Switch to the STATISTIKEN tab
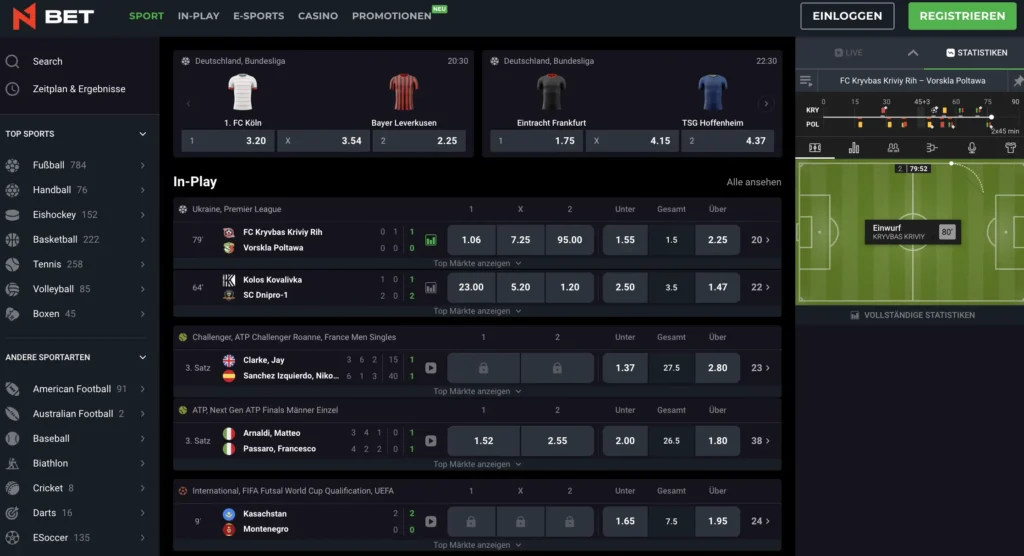The image size is (1024, 556). click(x=977, y=53)
